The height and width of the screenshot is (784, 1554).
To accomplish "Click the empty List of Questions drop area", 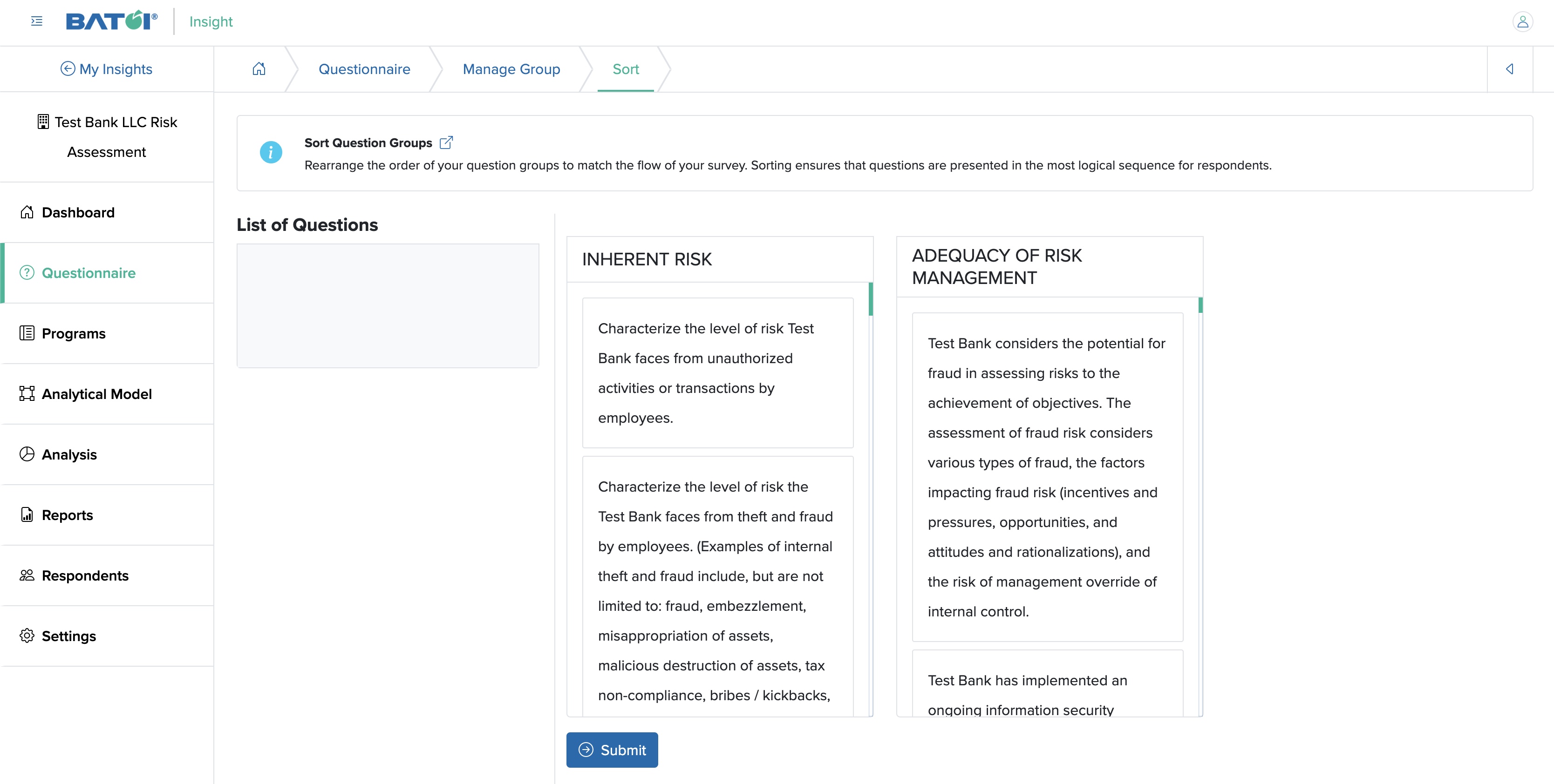I will pos(388,306).
